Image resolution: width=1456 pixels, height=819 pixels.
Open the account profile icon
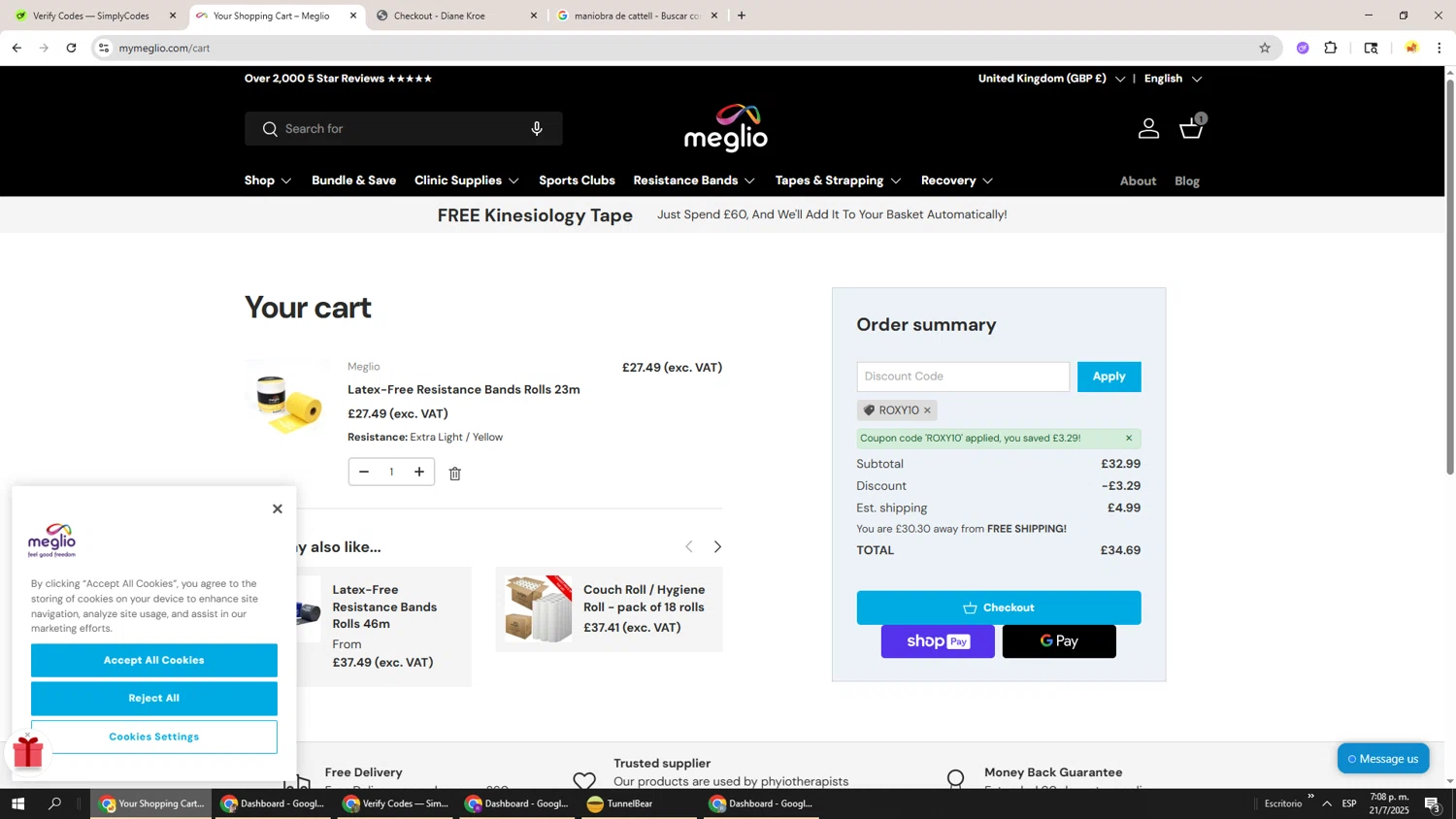point(1148,128)
